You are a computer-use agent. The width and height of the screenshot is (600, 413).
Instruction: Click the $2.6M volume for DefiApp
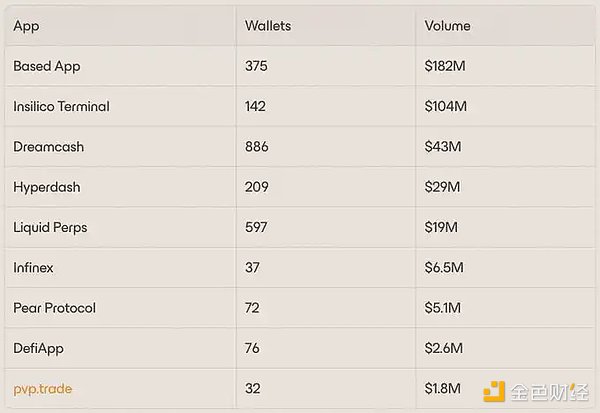[443, 348]
